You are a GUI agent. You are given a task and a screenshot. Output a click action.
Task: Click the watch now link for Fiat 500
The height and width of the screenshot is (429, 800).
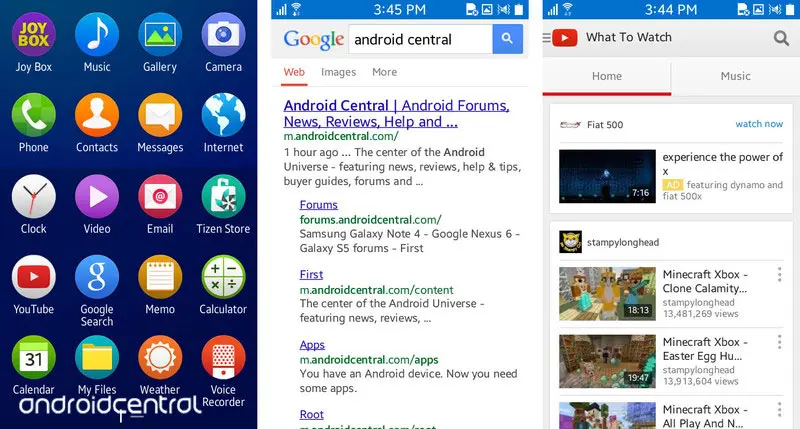click(759, 124)
